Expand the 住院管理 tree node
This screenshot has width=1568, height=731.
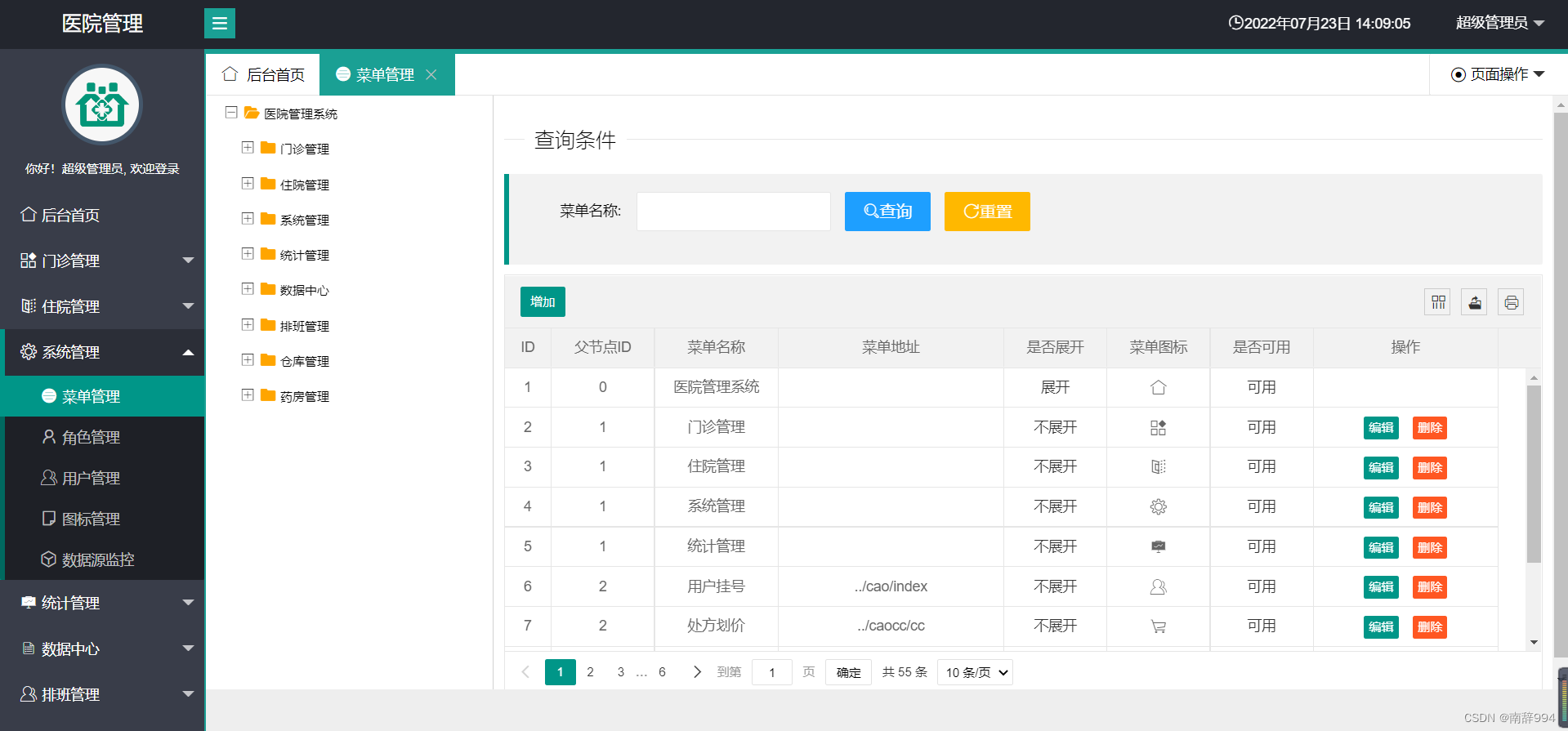(x=248, y=183)
